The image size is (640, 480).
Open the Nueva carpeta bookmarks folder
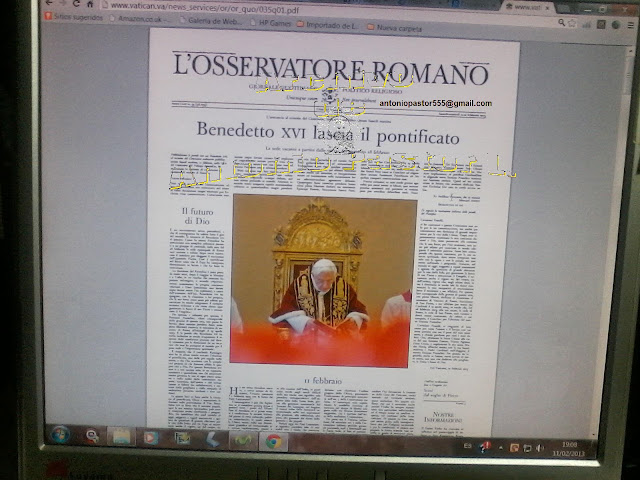tap(395, 28)
